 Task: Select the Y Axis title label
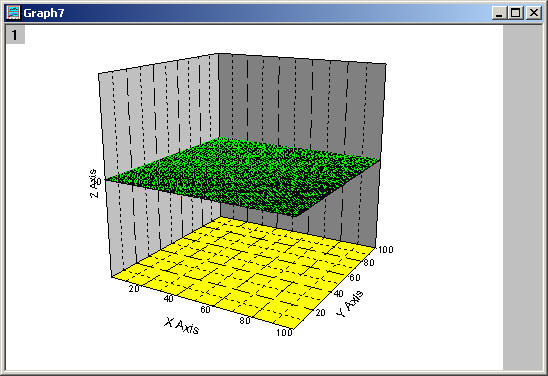click(349, 304)
